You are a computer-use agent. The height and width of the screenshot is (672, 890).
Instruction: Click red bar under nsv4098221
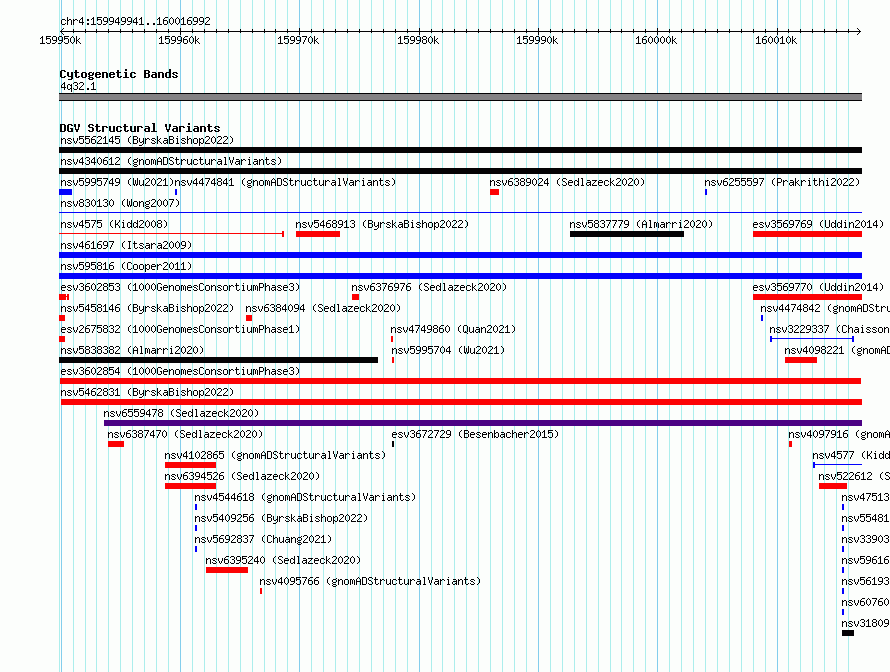pos(801,360)
